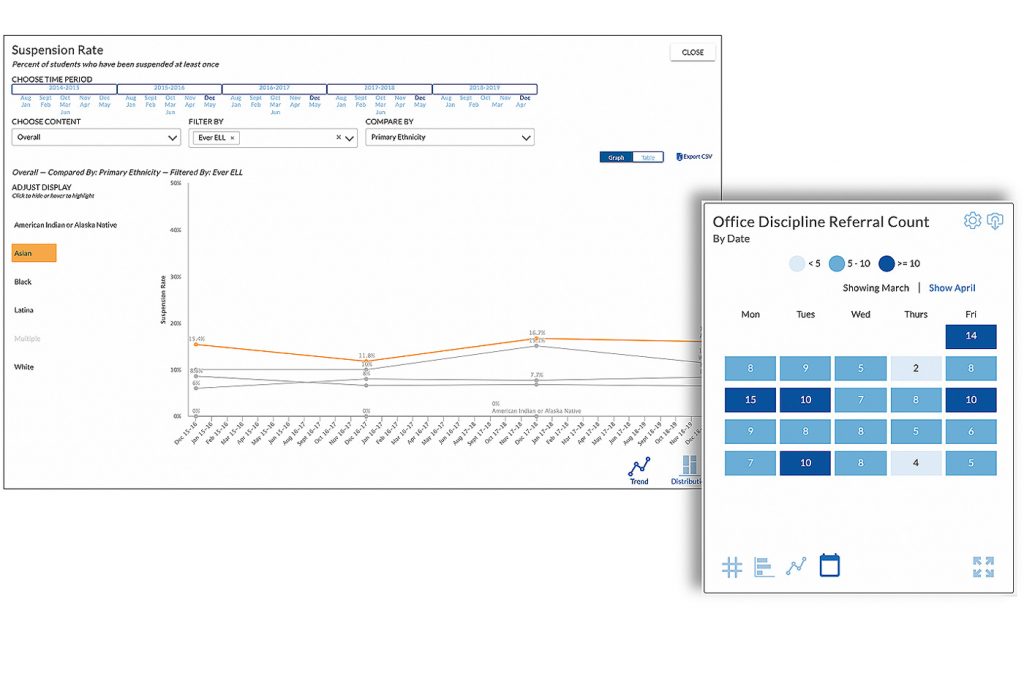Open the line graph view icon
Image resolution: width=1024 pixels, height=673 pixels.
(796, 566)
